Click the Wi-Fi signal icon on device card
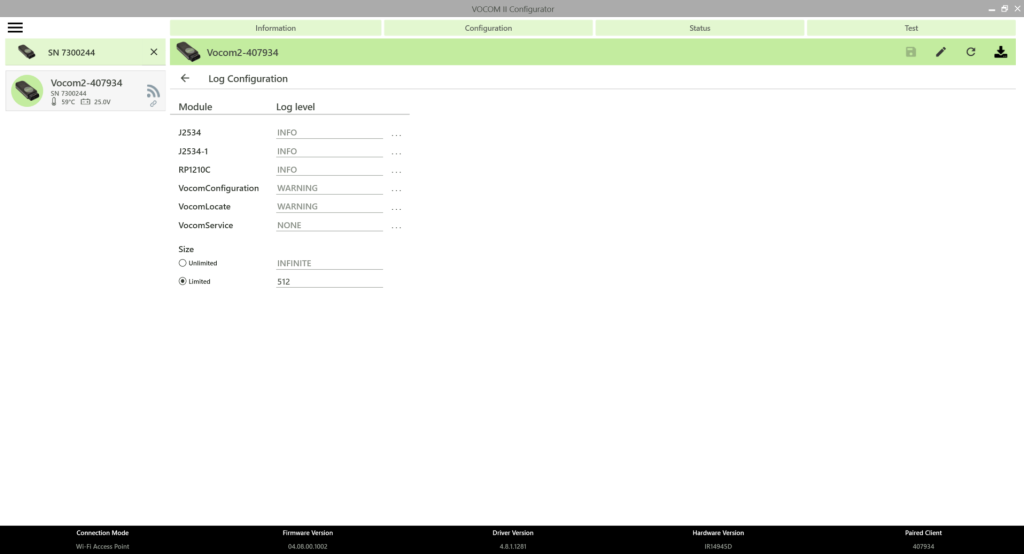This screenshot has width=1024, height=554. pos(153,91)
